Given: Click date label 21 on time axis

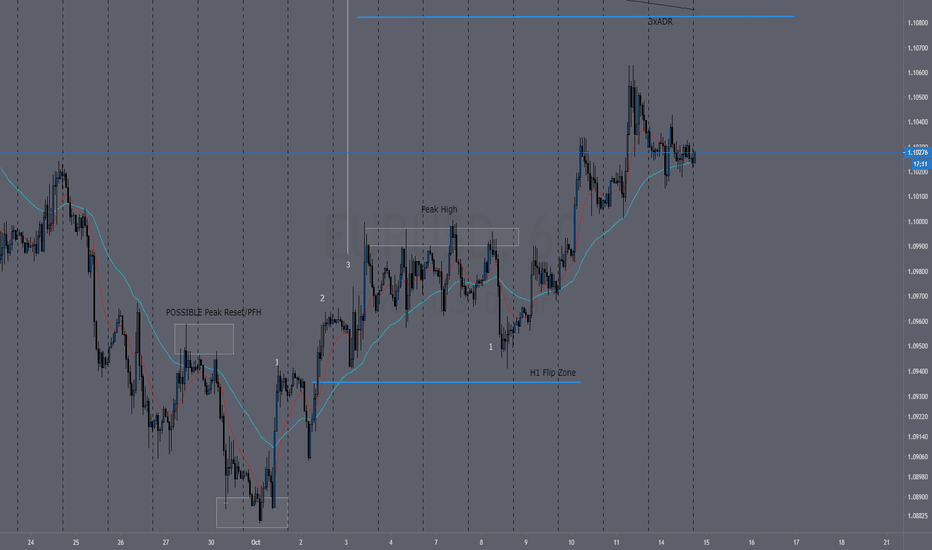Looking at the screenshot, I should (x=886, y=542).
